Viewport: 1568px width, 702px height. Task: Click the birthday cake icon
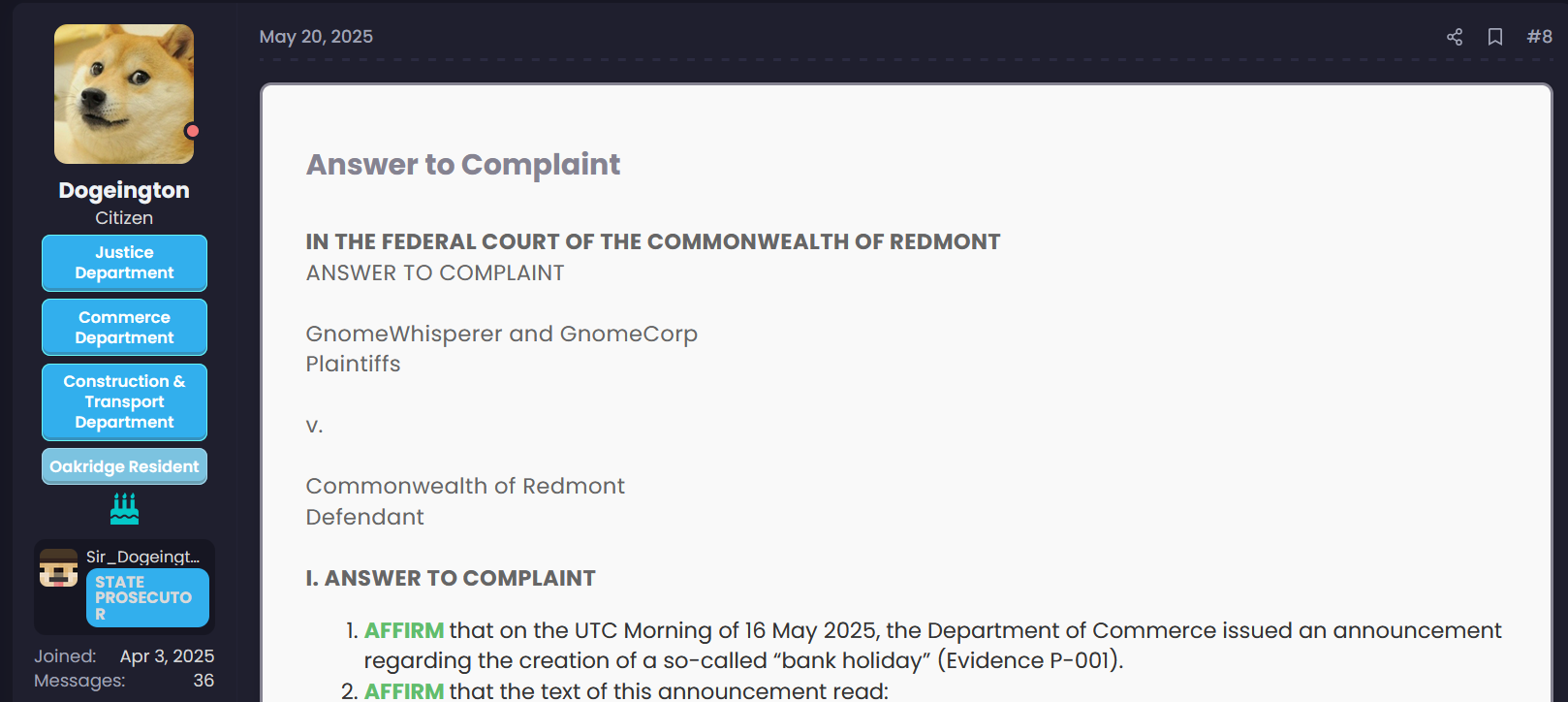click(x=124, y=508)
